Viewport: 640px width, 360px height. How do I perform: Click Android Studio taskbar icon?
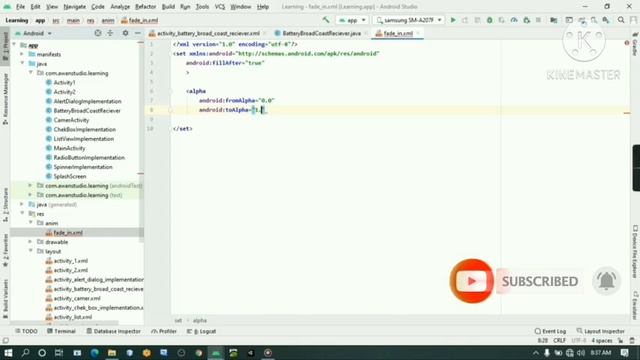tap(216, 353)
